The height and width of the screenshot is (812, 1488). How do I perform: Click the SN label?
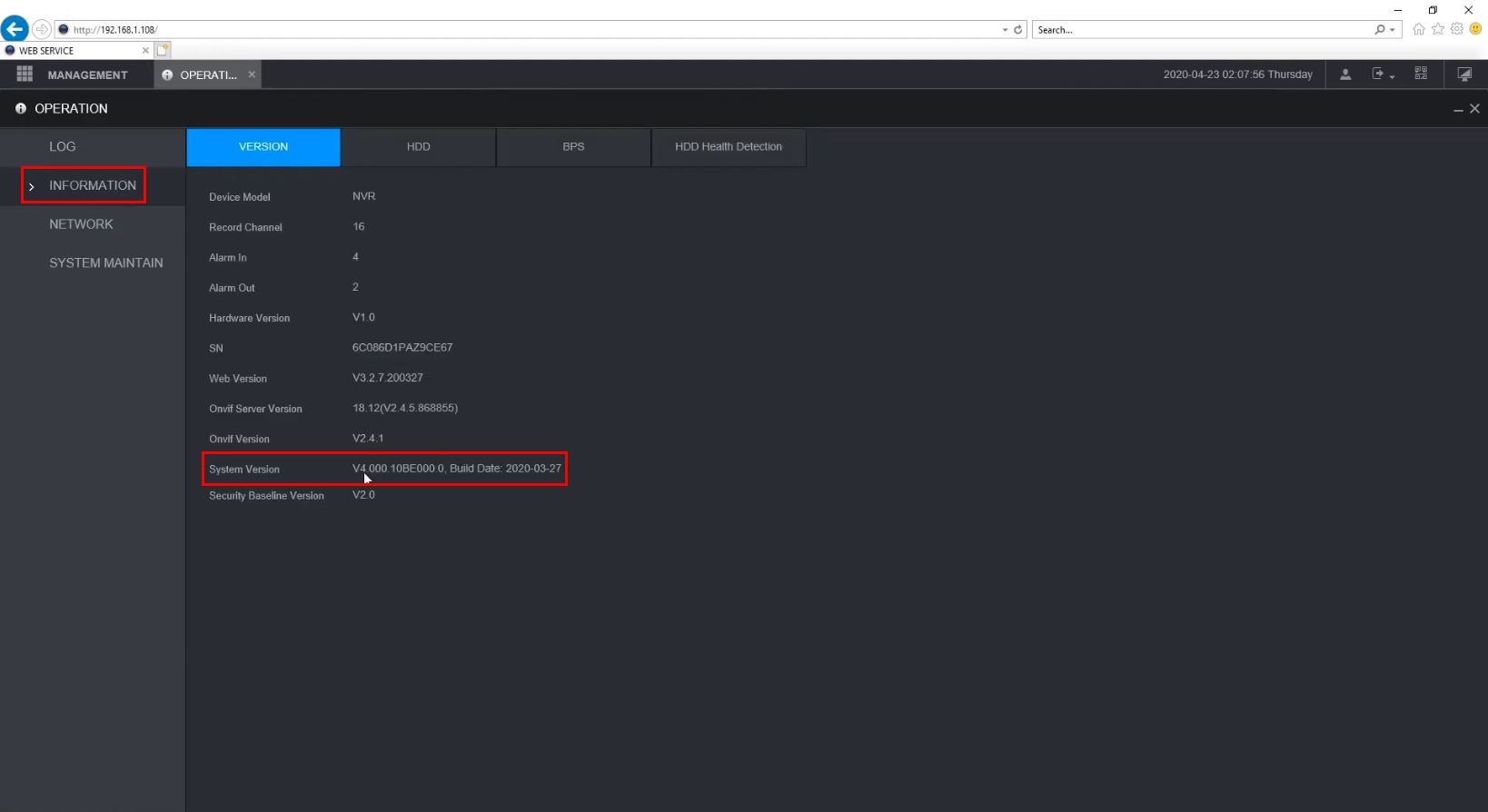click(x=216, y=349)
